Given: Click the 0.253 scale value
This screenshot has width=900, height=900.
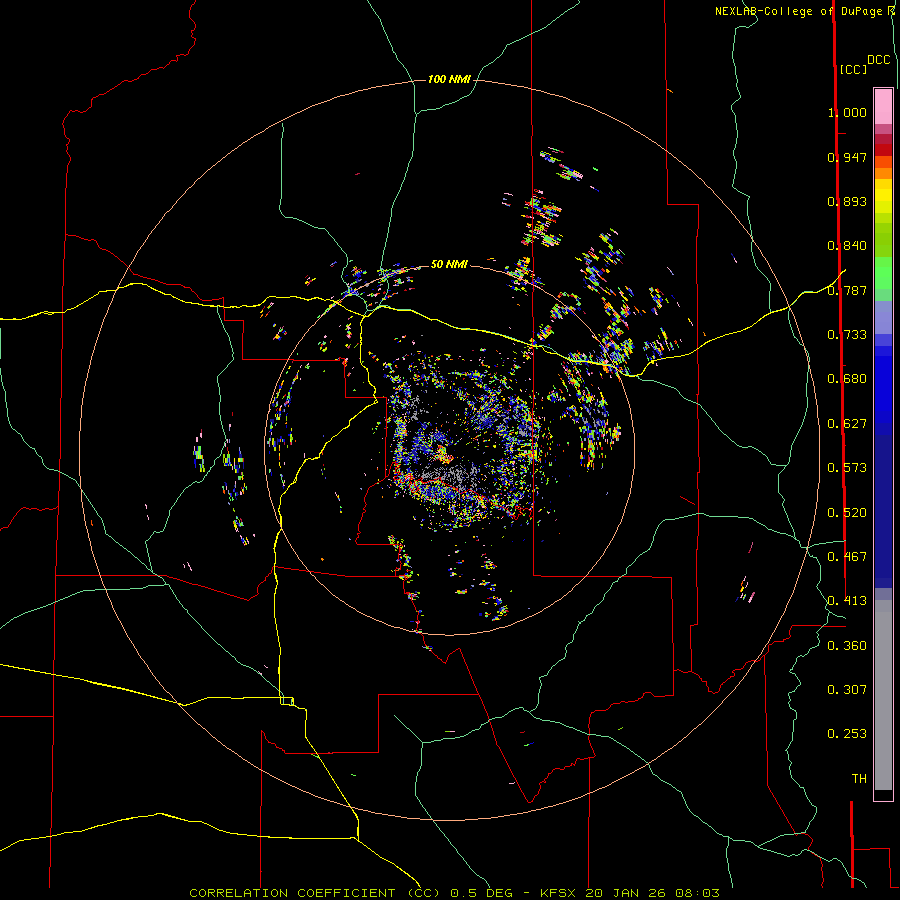Looking at the screenshot, I should click(847, 734).
